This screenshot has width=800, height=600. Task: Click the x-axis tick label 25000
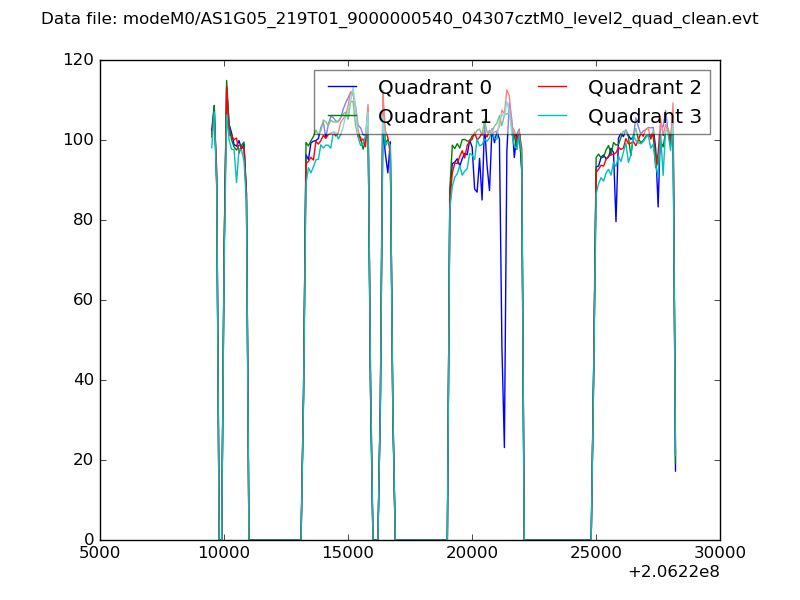tap(595, 554)
